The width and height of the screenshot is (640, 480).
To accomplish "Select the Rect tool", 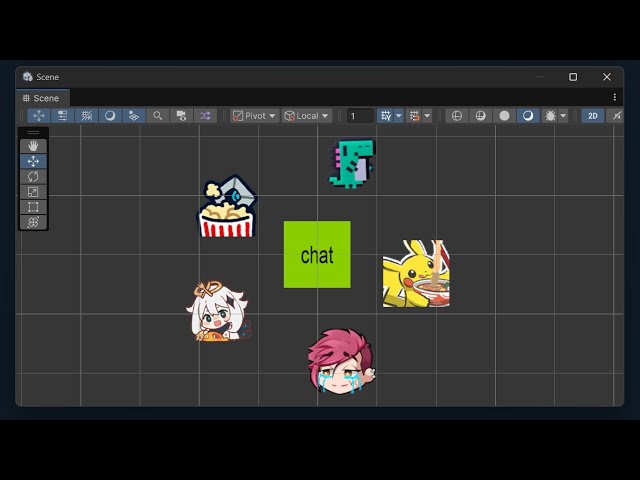I will tap(33, 207).
